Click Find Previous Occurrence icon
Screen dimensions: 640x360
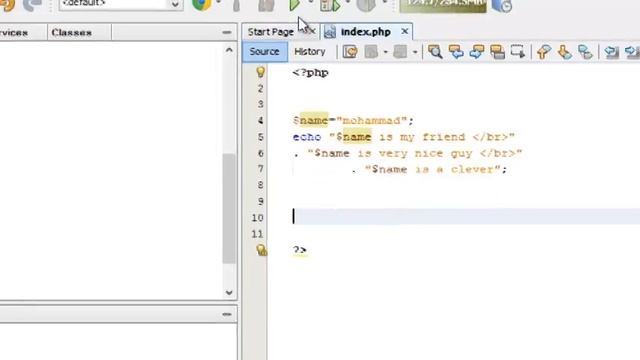click(x=456, y=52)
